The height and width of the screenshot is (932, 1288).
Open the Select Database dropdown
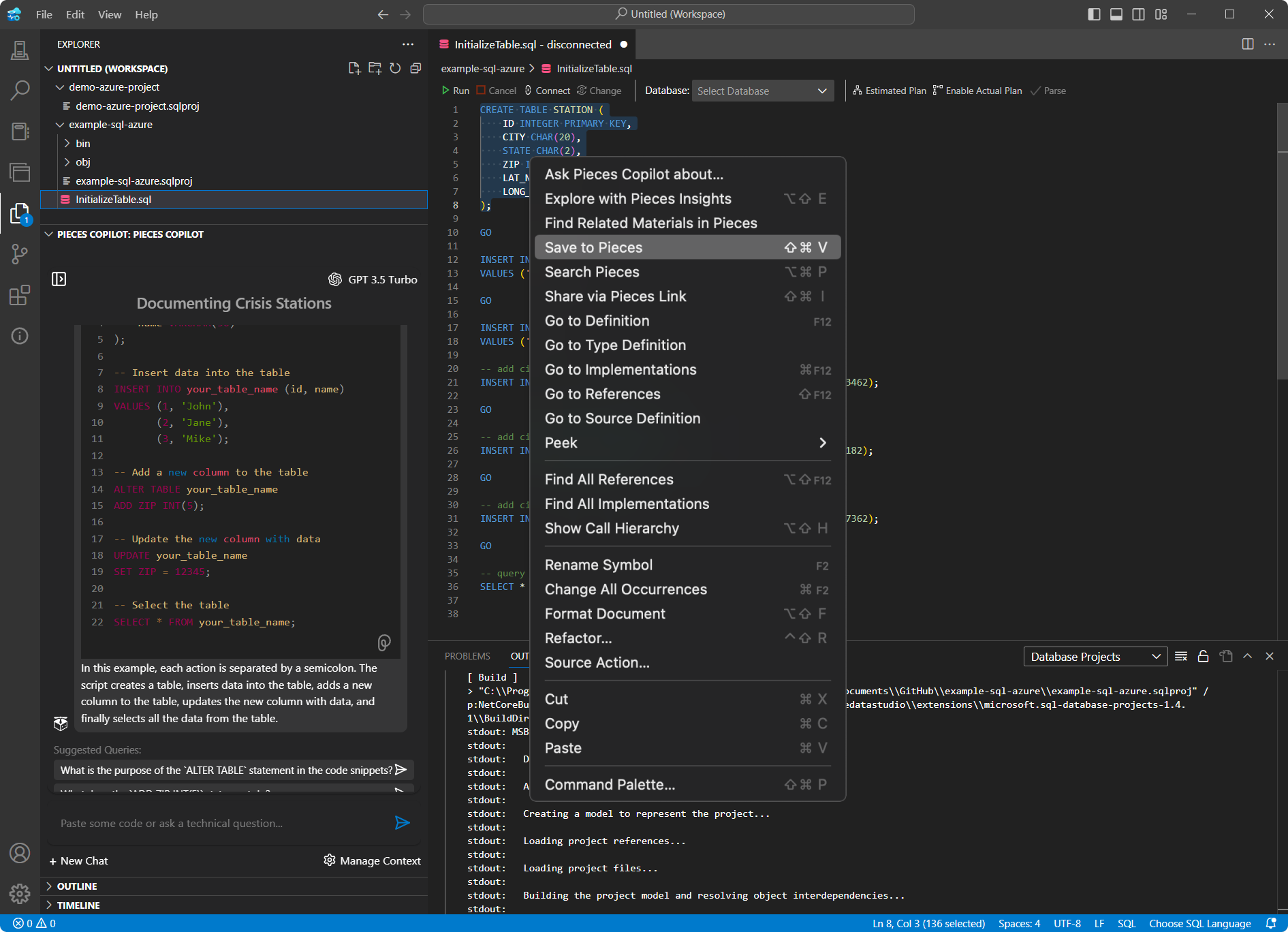point(763,91)
